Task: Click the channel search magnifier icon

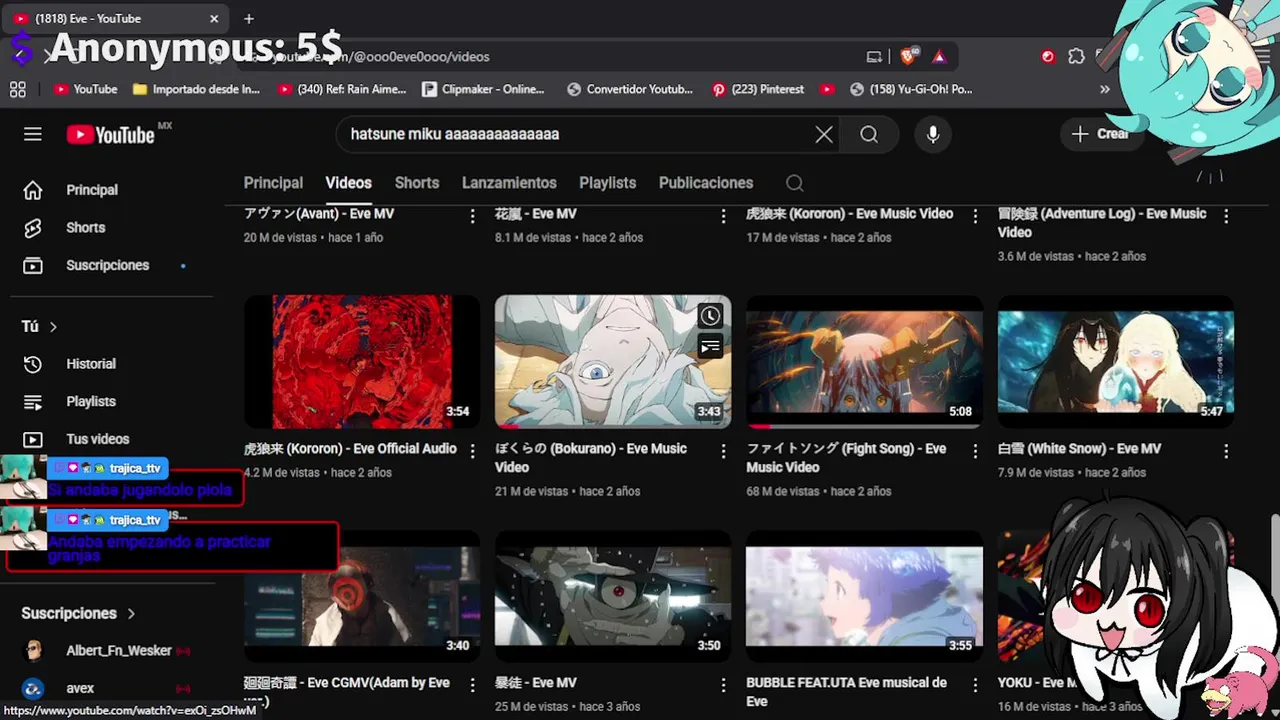Action: coord(794,183)
